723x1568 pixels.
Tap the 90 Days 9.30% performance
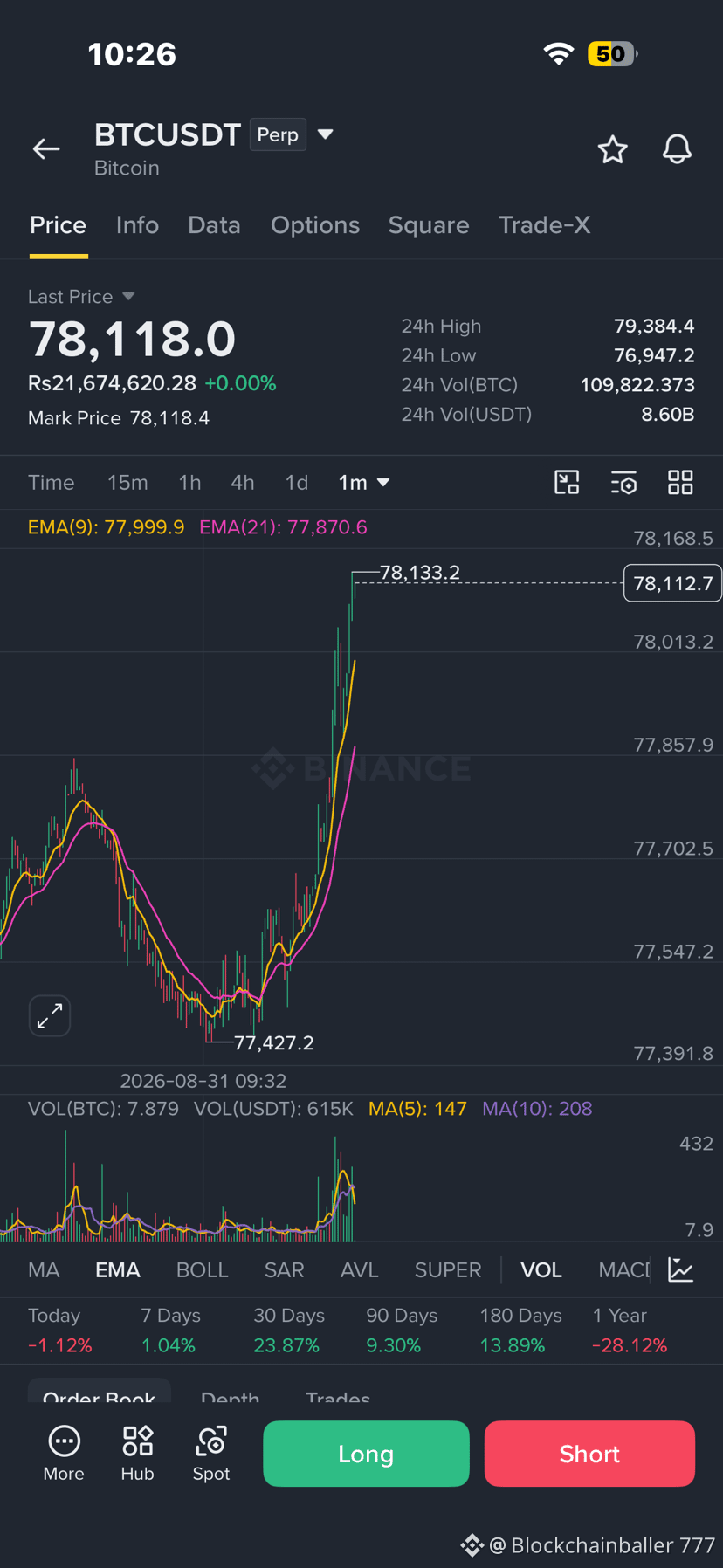point(402,1331)
